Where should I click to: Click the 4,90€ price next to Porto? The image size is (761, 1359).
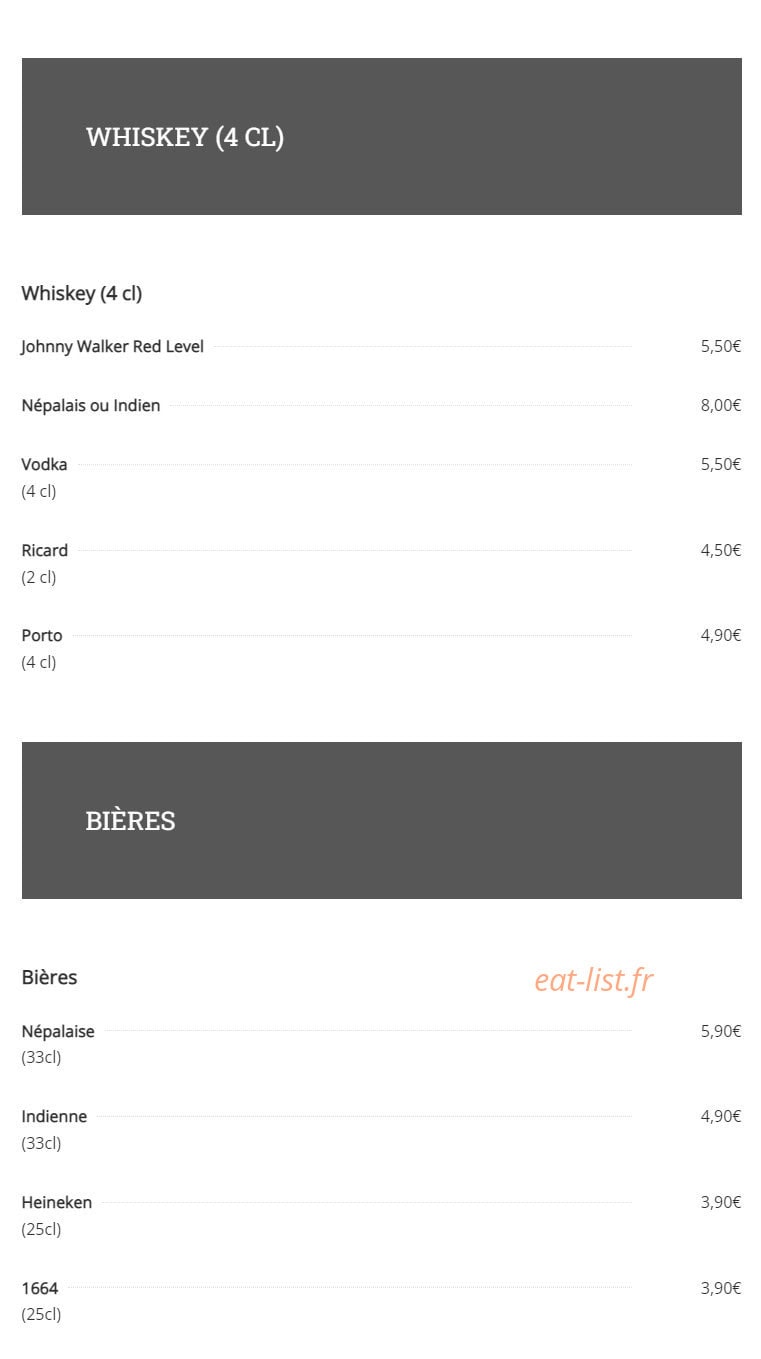pos(721,635)
